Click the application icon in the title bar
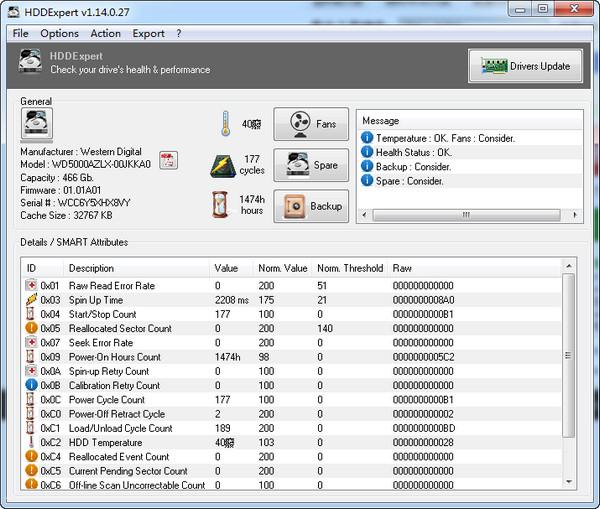Screen dimensions: 600x509 click(x=14, y=12)
